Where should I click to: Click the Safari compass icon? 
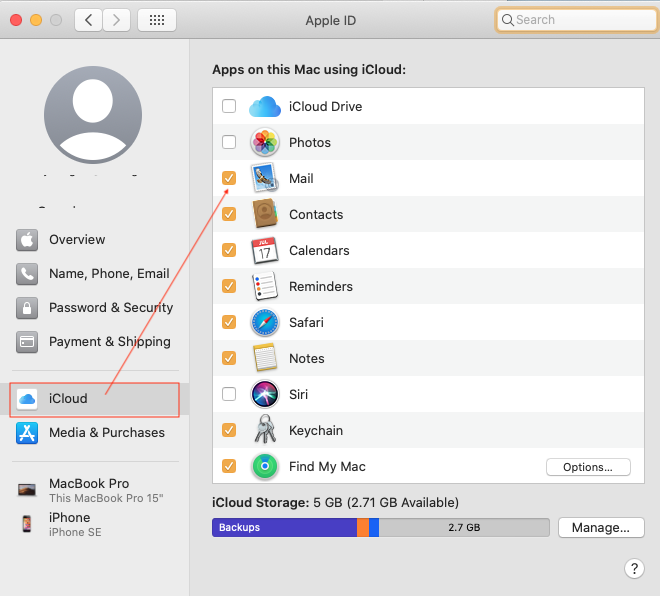click(x=265, y=322)
